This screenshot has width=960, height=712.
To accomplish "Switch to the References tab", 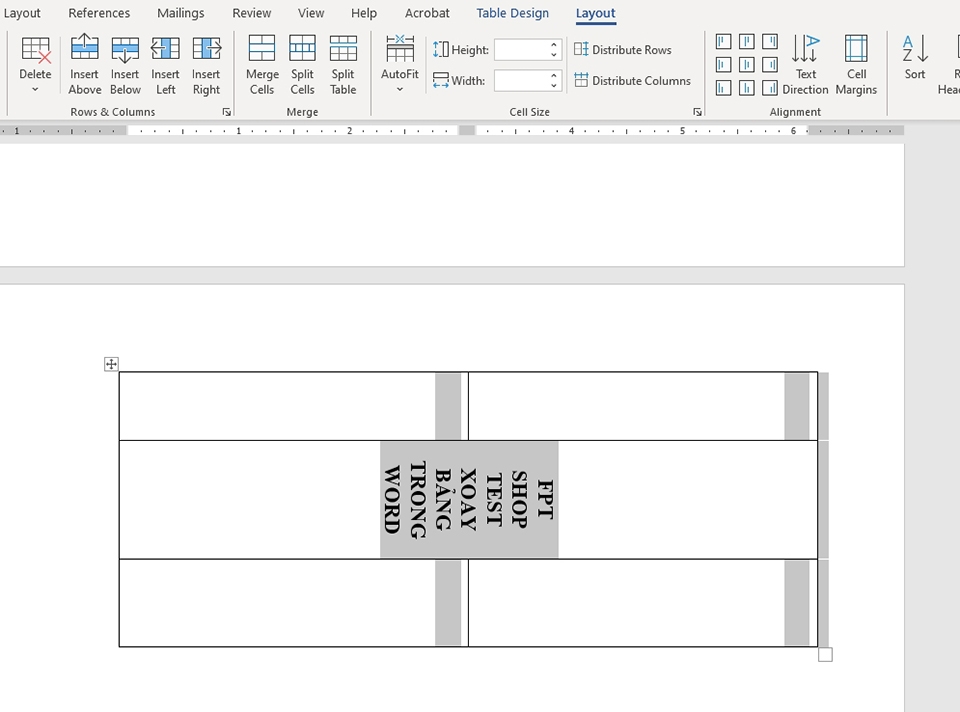I will point(99,13).
